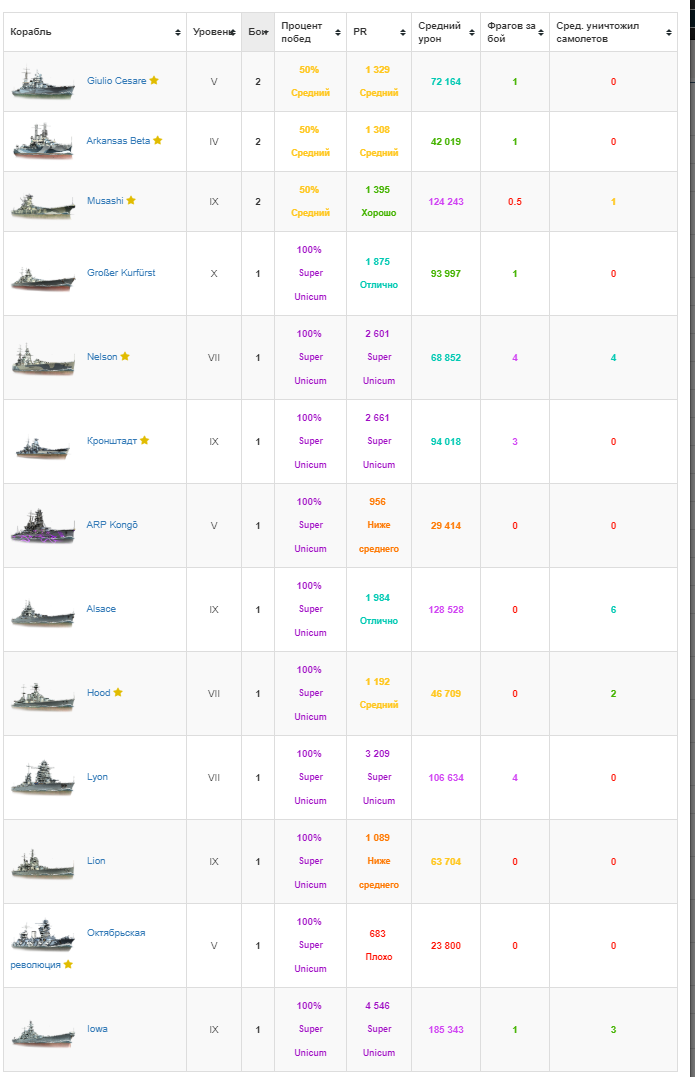Viewport: 695px width, 1077px height.
Task: Select the Lion average damage 63 704
Action: (x=446, y=861)
